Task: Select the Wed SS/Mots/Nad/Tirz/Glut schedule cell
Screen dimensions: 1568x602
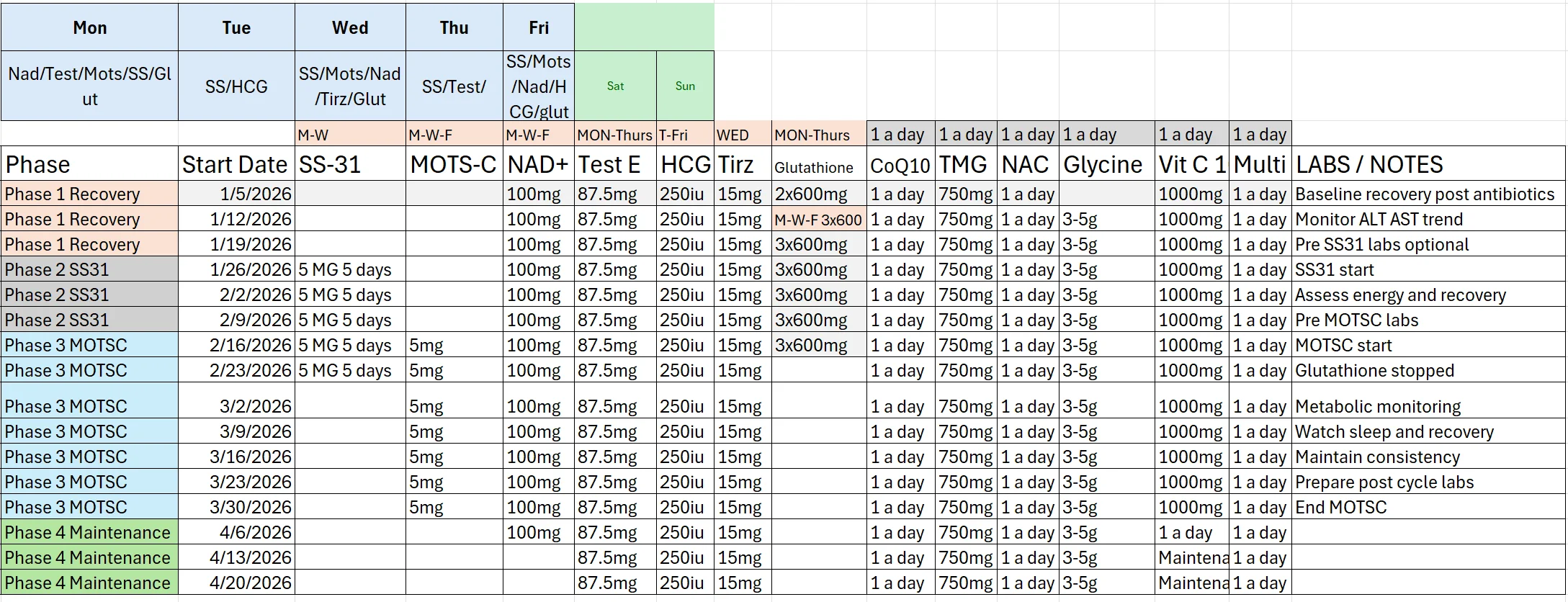Action: click(350, 86)
